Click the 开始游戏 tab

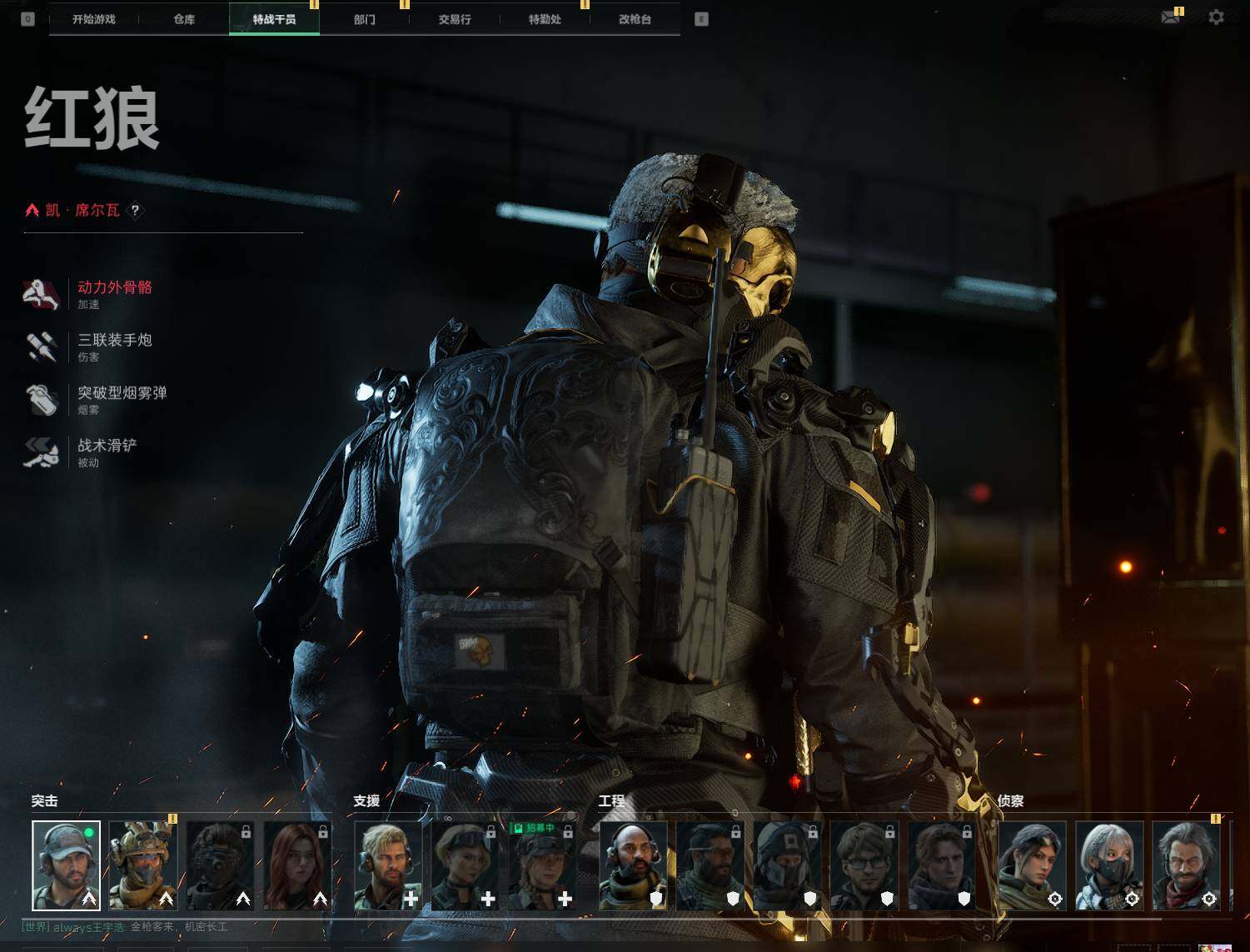pos(93,19)
